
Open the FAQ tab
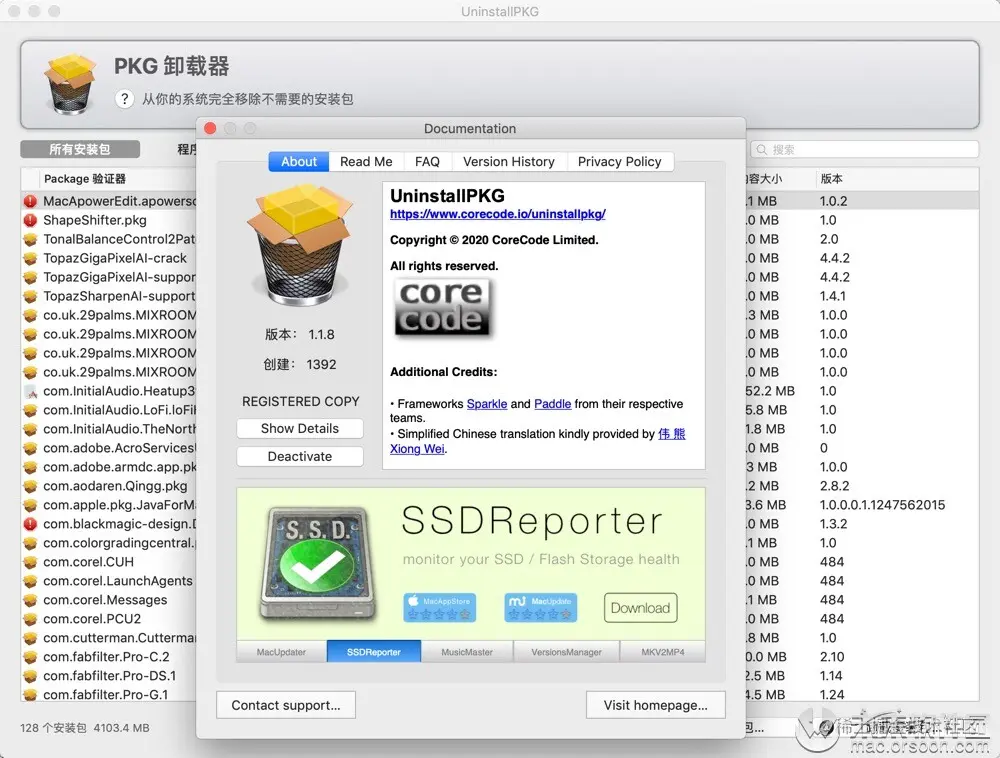[427, 162]
